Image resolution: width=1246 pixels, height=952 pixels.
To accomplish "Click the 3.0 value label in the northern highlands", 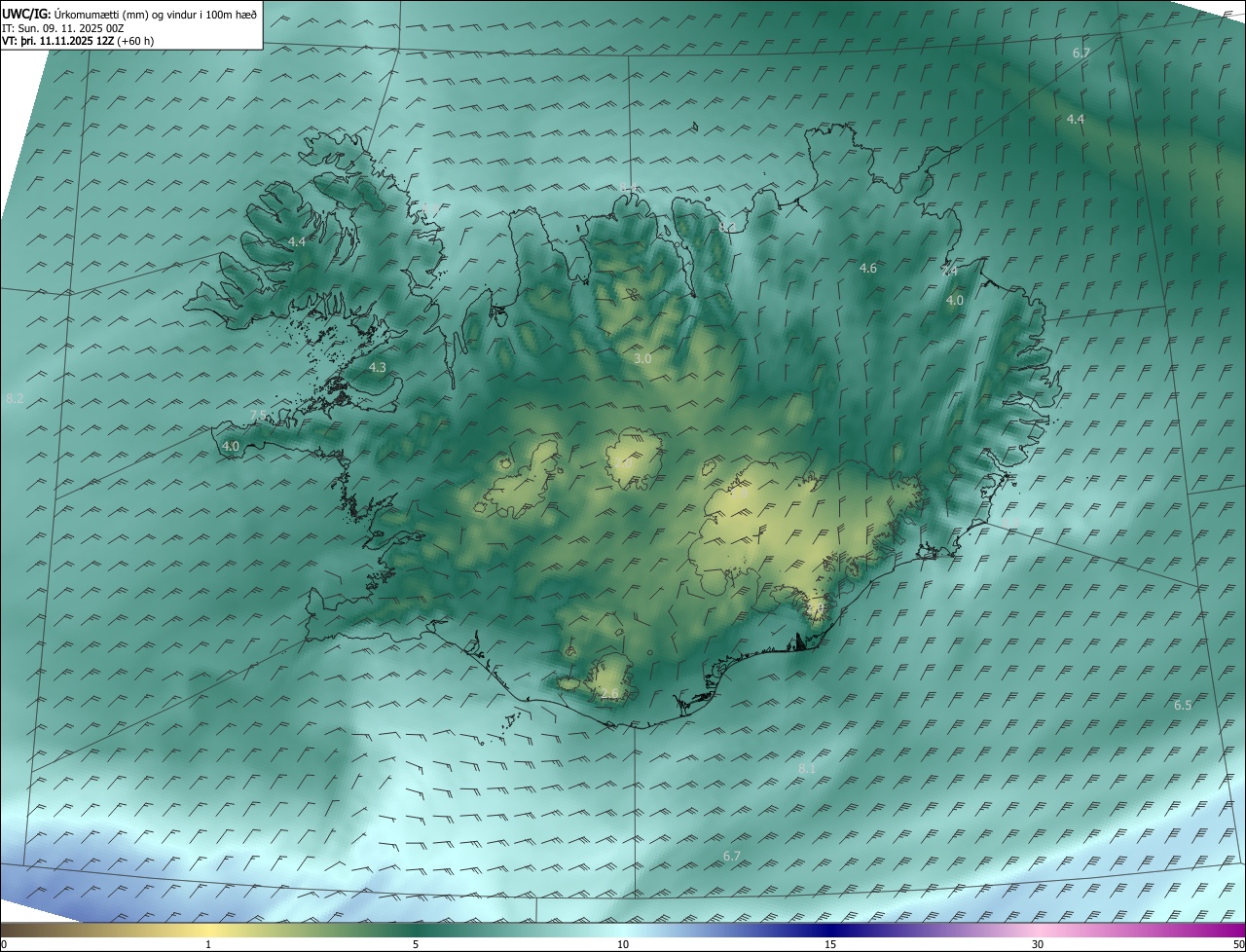I will pos(642,359).
